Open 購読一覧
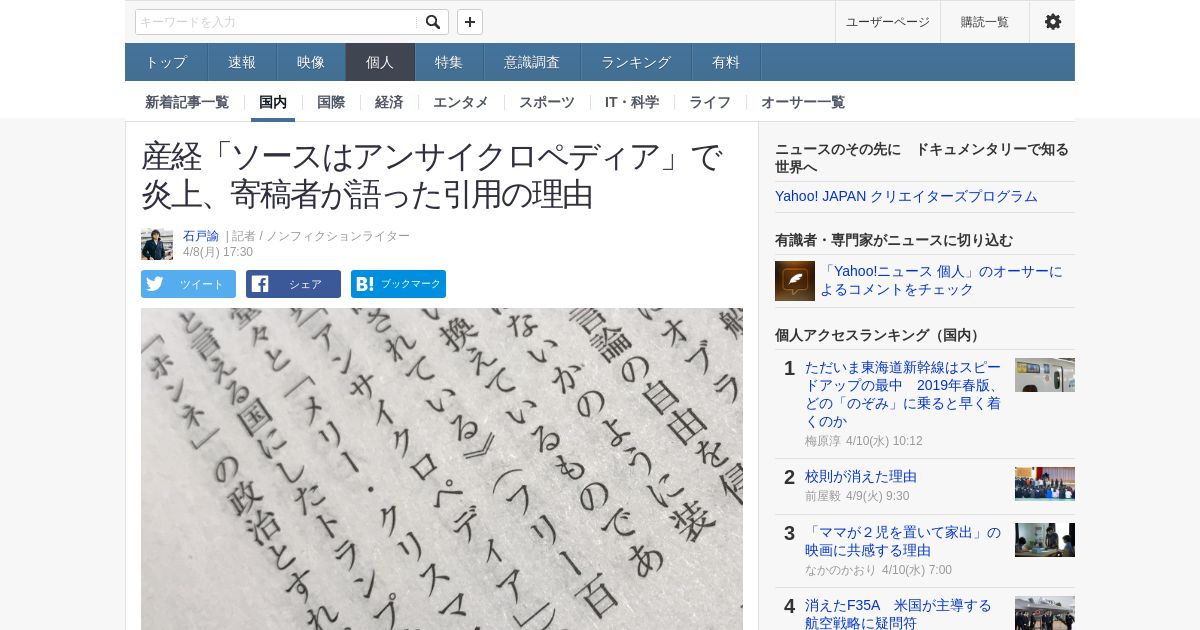 pos(985,22)
